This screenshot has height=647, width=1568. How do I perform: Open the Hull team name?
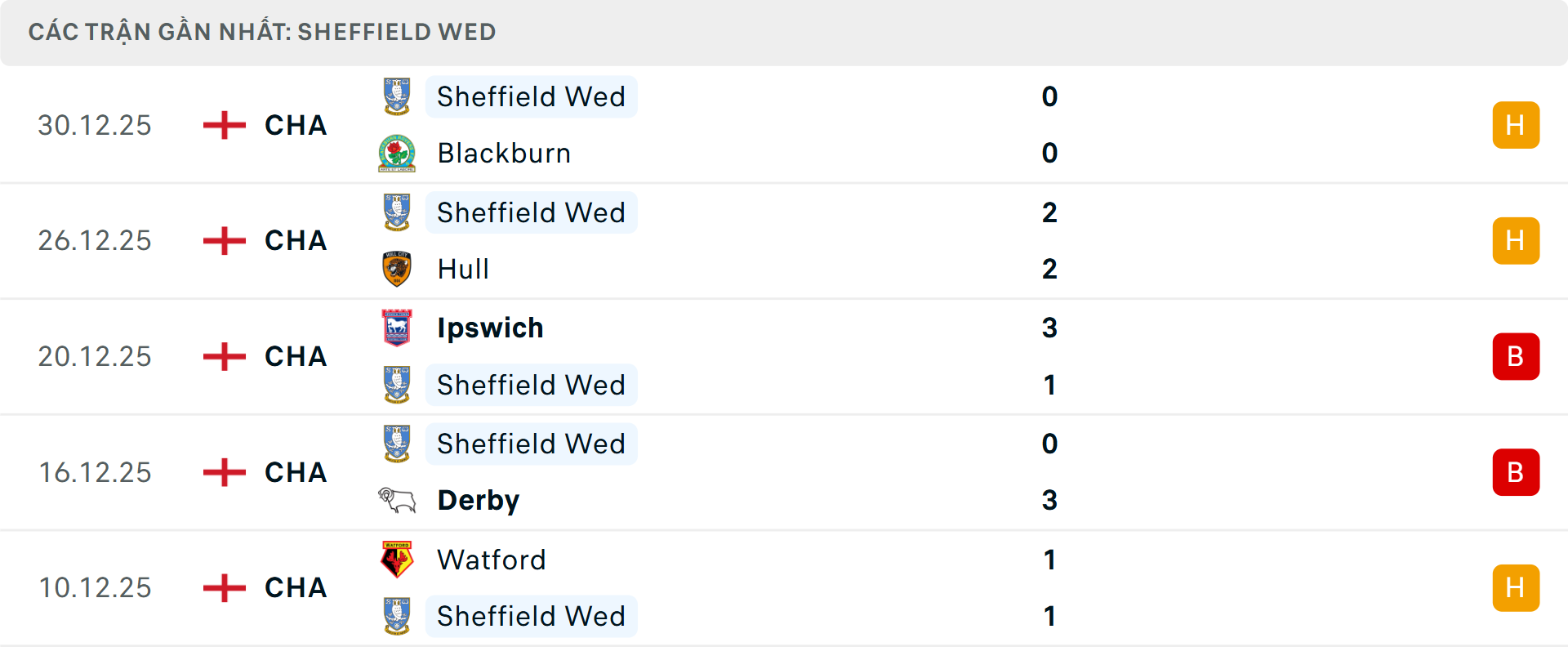[462, 269]
